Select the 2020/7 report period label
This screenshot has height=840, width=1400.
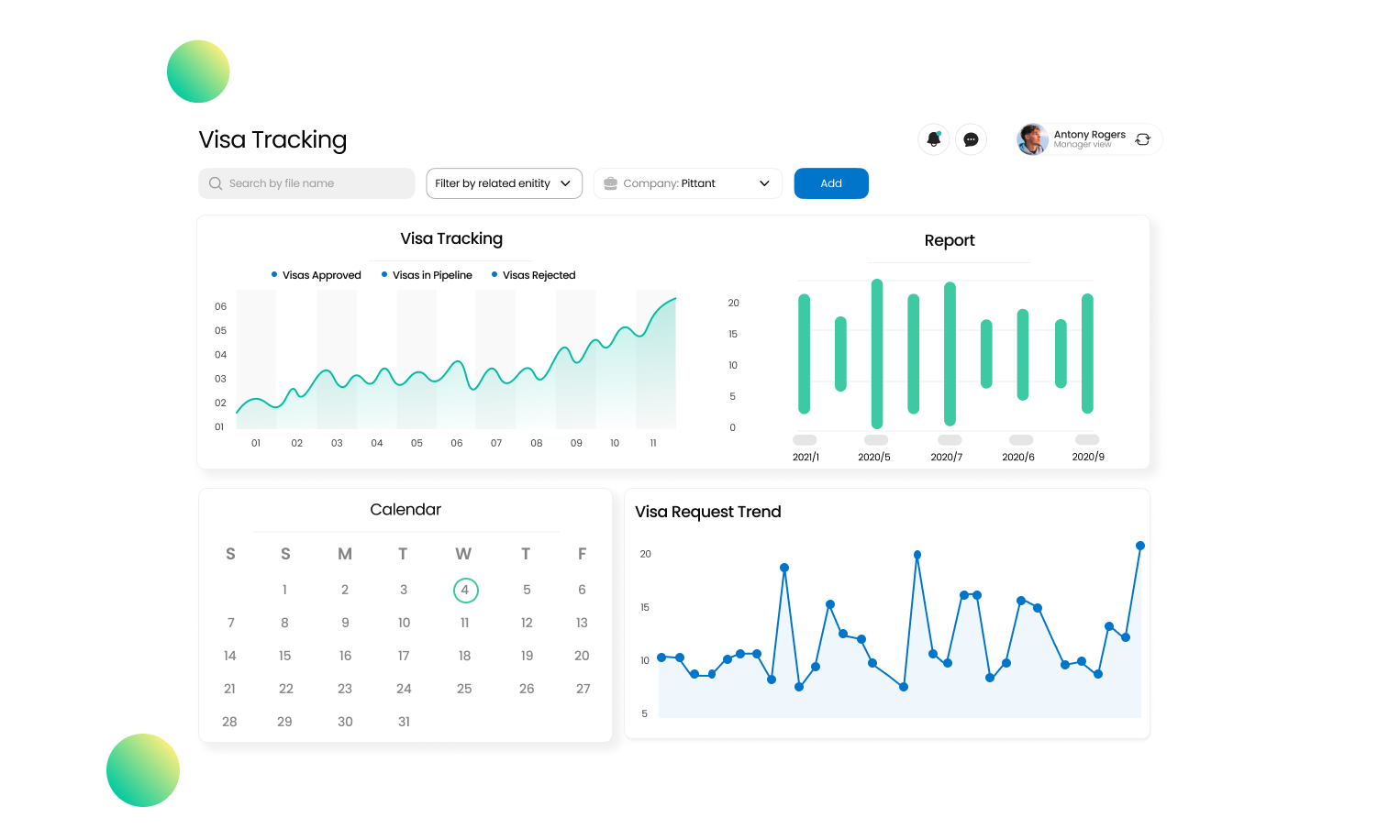[x=947, y=457]
